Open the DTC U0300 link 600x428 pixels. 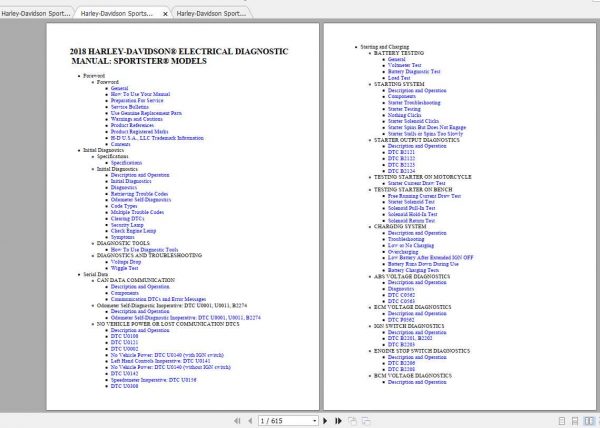124,386
